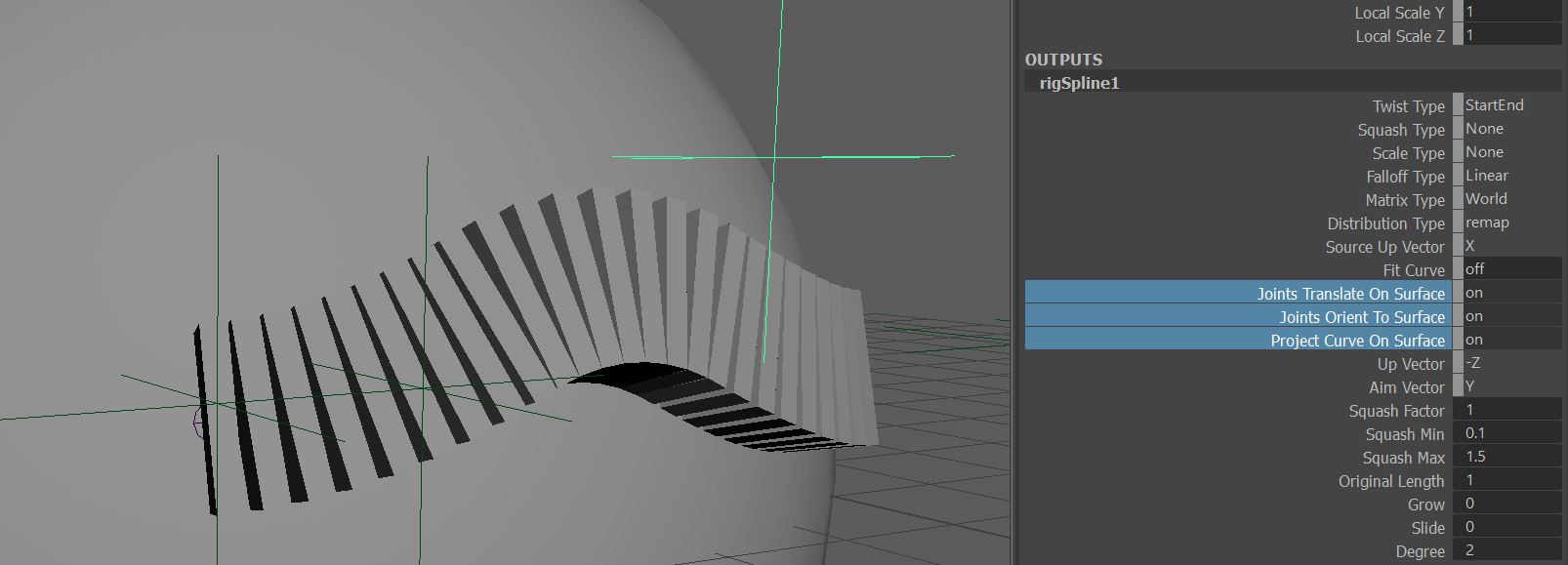Click the Original Length value field
This screenshot has height=565, width=1568.
tap(1512, 480)
